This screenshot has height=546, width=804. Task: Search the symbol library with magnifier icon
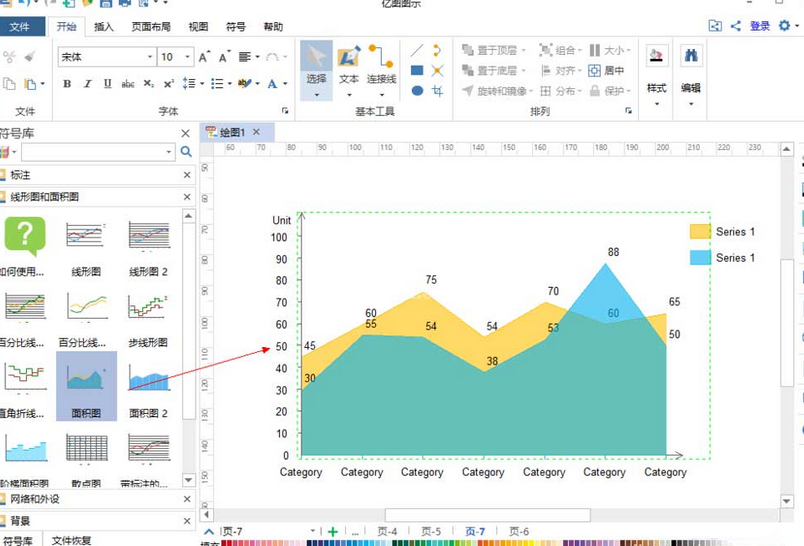tap(186, 152)
